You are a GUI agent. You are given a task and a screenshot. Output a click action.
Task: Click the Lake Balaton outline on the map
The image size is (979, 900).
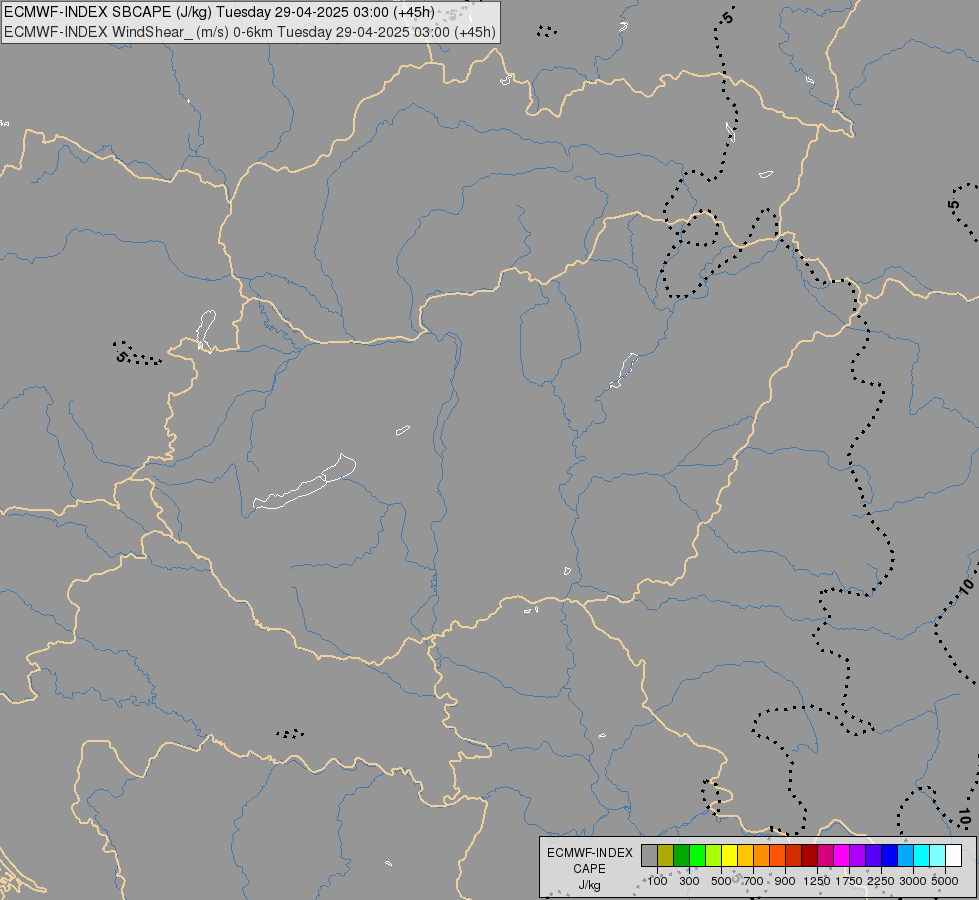[x=304, y=483]
